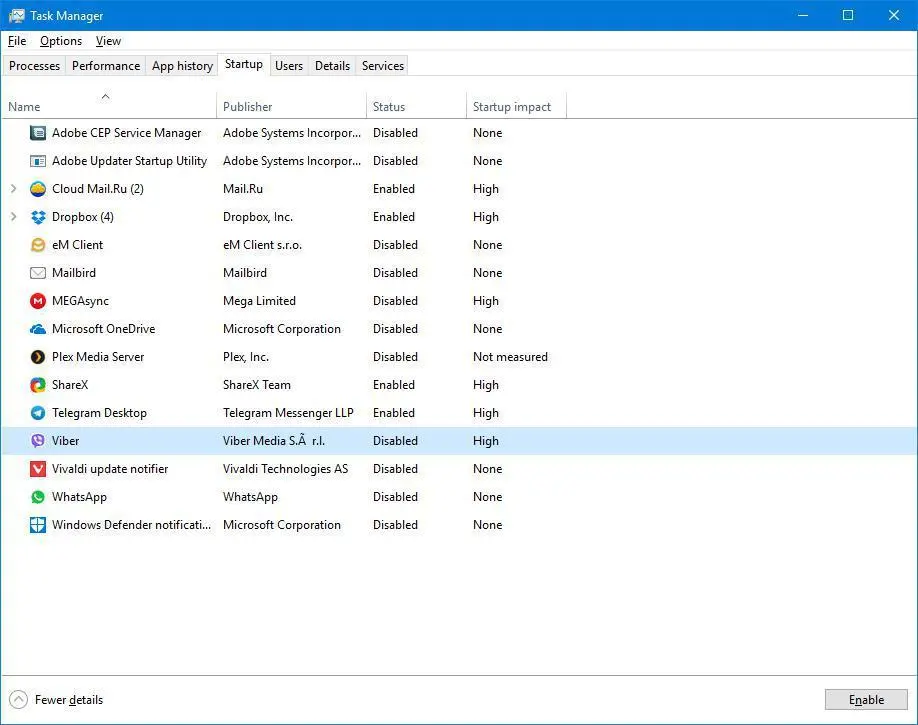The width and height of the screenshot is (918, 725).
Task: Click the Mega Limited publisher cell
Action: 259,301
